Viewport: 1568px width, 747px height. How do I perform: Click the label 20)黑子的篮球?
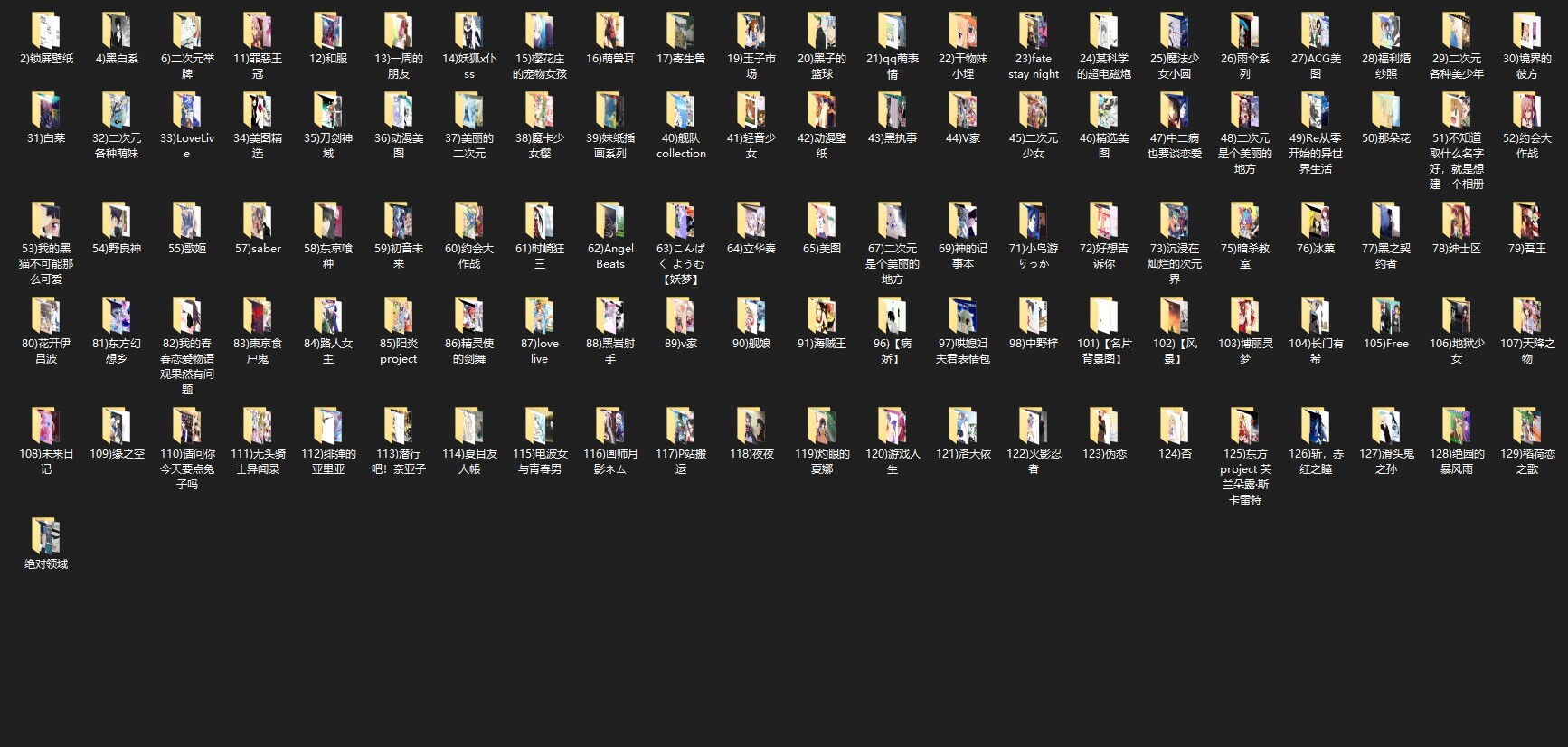(x=821, y=66)
